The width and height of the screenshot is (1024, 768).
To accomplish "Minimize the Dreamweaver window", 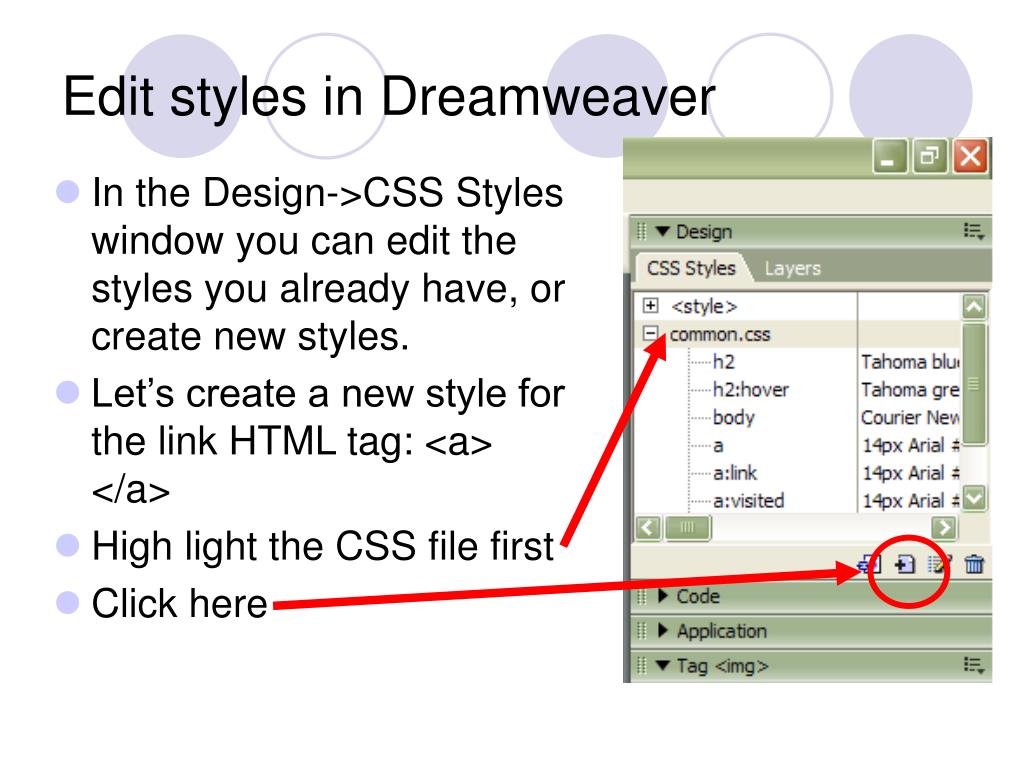I will pos(889,157).
